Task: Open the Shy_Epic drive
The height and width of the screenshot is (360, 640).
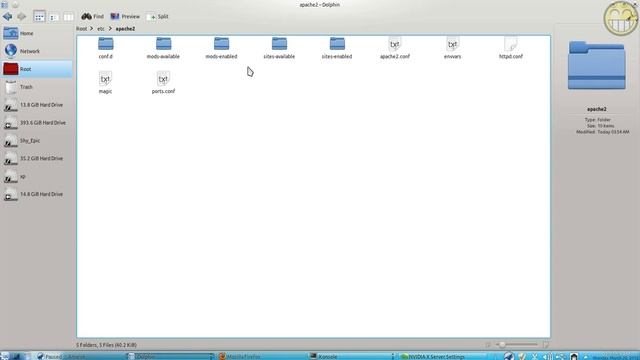Action: point(37,140)
